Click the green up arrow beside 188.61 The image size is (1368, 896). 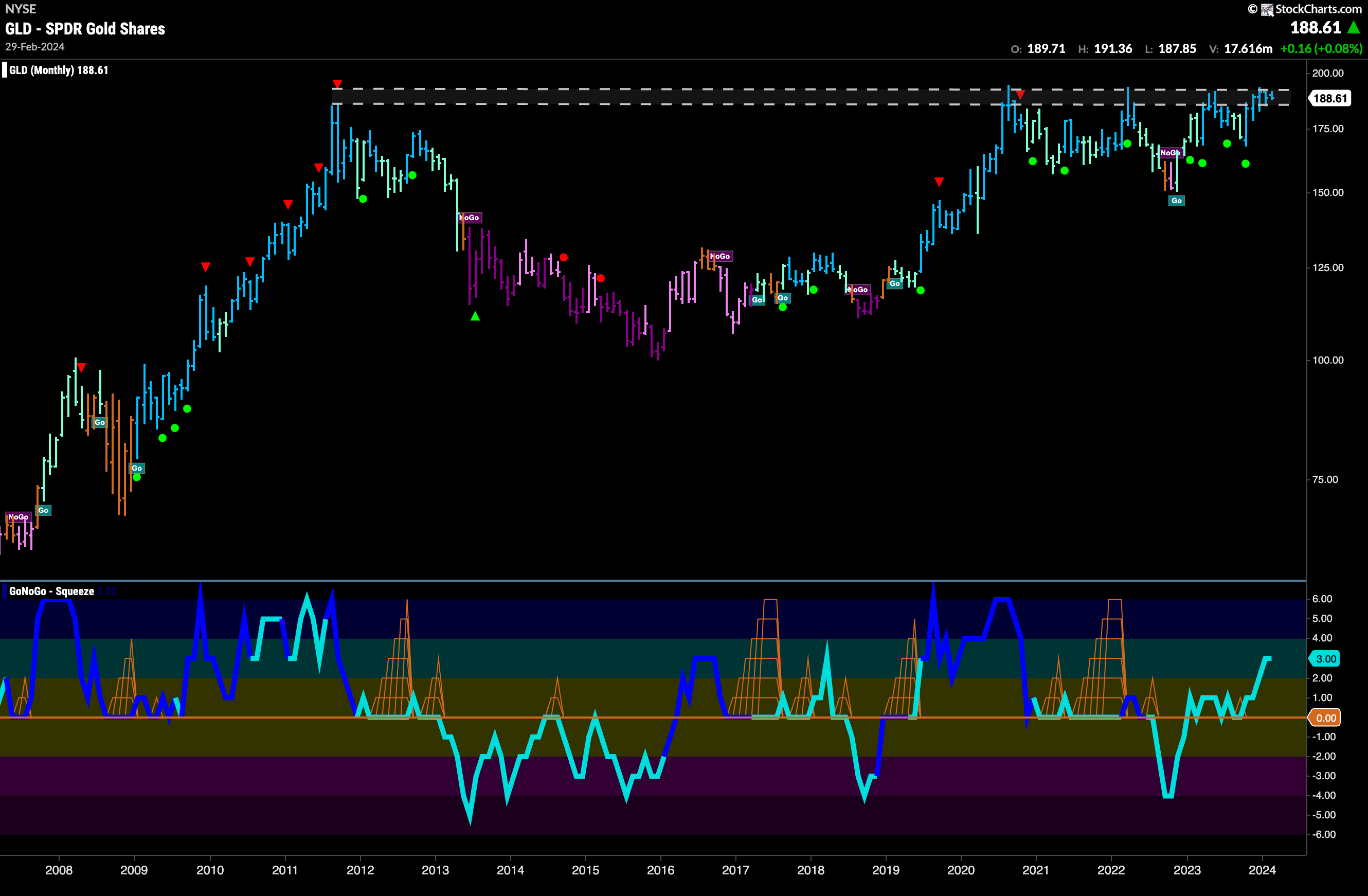(1353, 27)
